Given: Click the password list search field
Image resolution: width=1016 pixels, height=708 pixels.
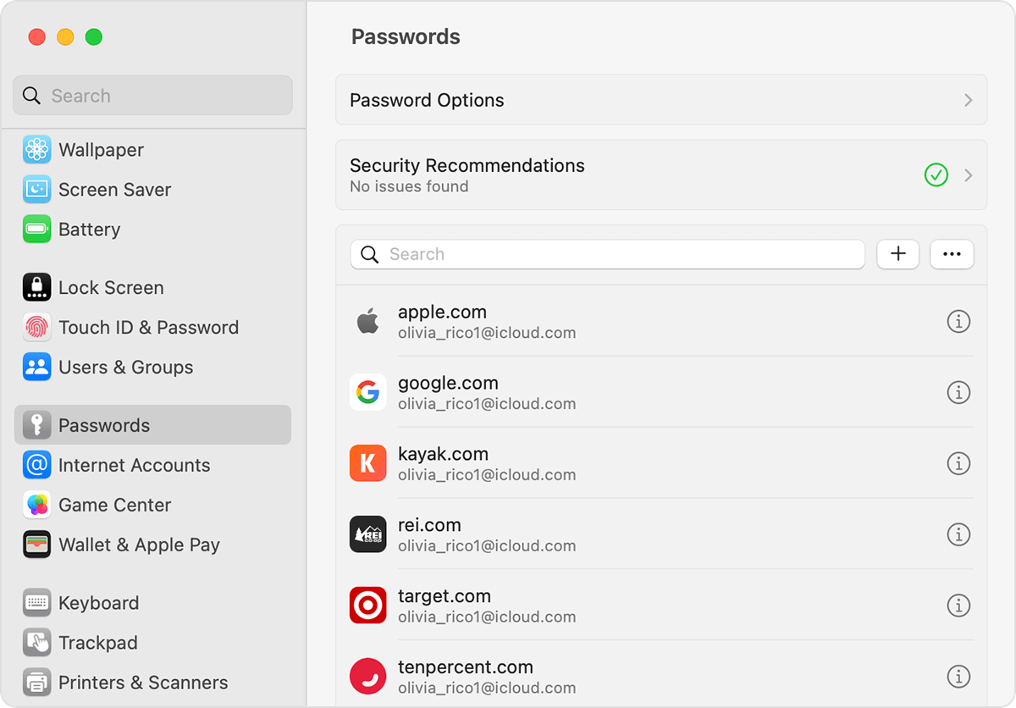Looking at the screenshot, I should point(607,254).
